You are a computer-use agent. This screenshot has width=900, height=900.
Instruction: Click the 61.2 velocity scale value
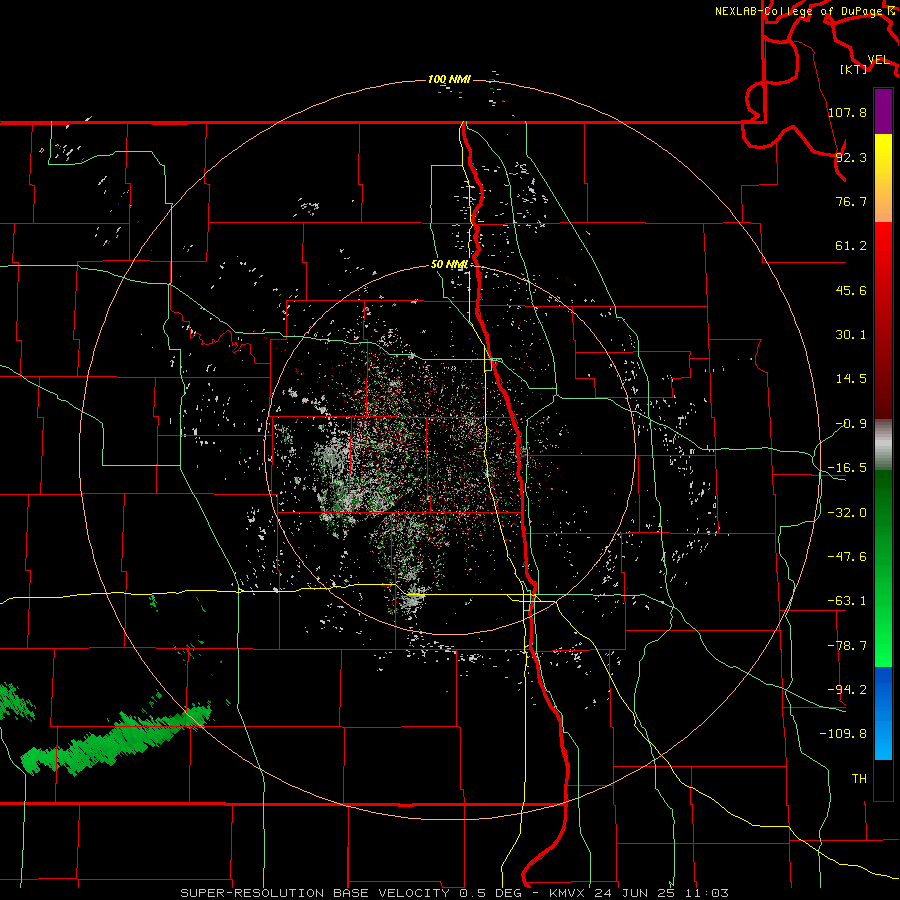pyautogui.click(x=851, y=246)
